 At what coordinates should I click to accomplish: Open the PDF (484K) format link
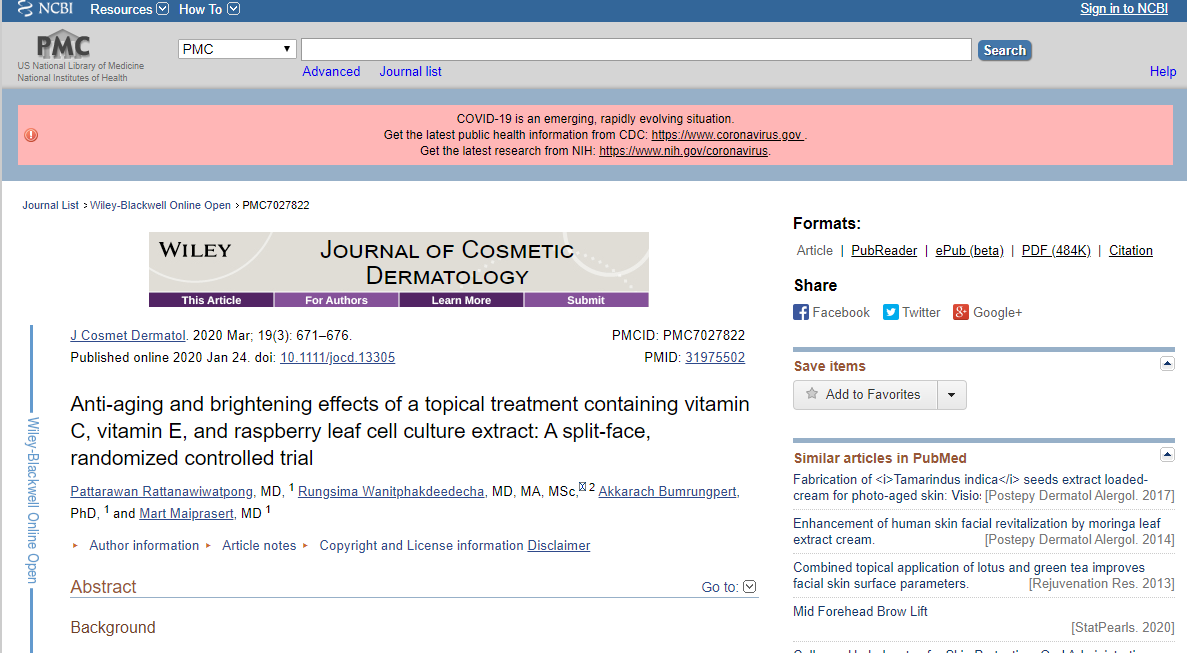point(1055,250)
